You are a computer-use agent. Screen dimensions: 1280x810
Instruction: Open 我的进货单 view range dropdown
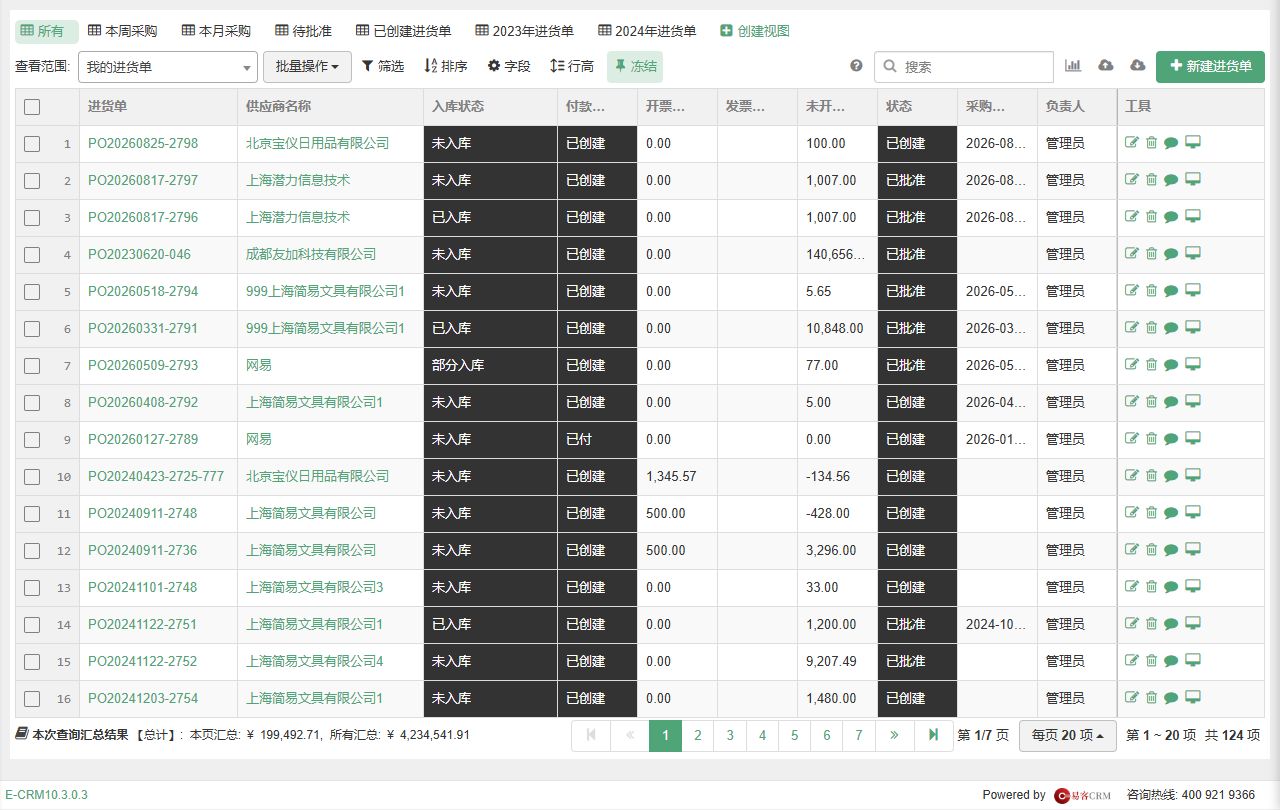point(168,67)
